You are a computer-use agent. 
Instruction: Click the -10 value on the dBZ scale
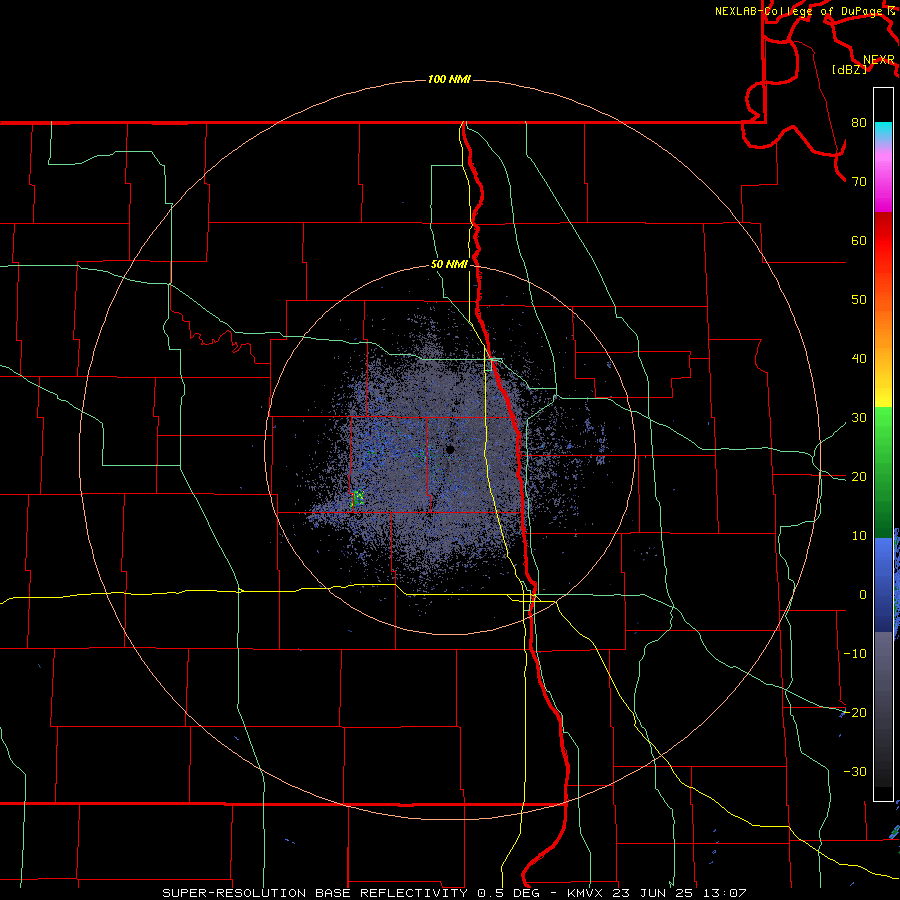(x=855, y=654)
